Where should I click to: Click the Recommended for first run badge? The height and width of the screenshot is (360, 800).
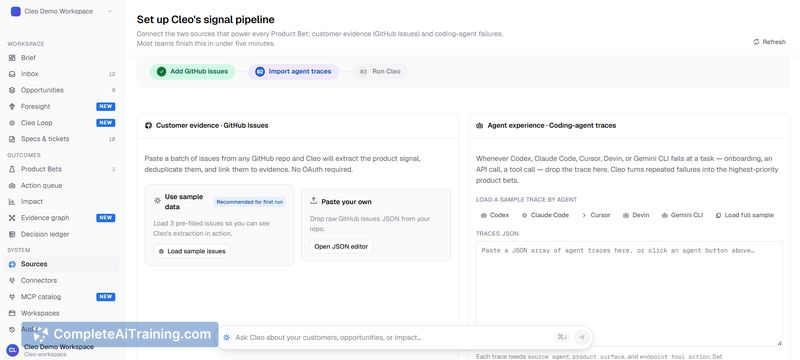pyautogui.click(x=249, y=202)
